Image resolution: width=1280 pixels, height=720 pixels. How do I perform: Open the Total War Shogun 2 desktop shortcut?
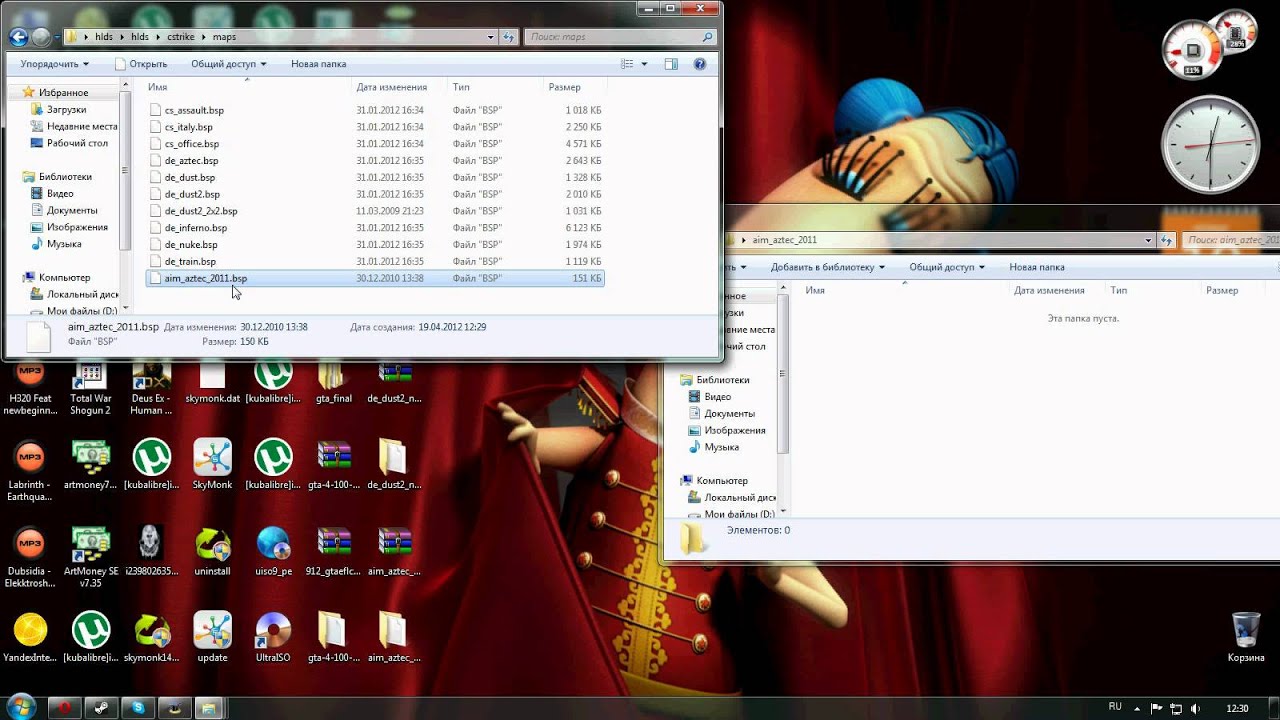91,390
